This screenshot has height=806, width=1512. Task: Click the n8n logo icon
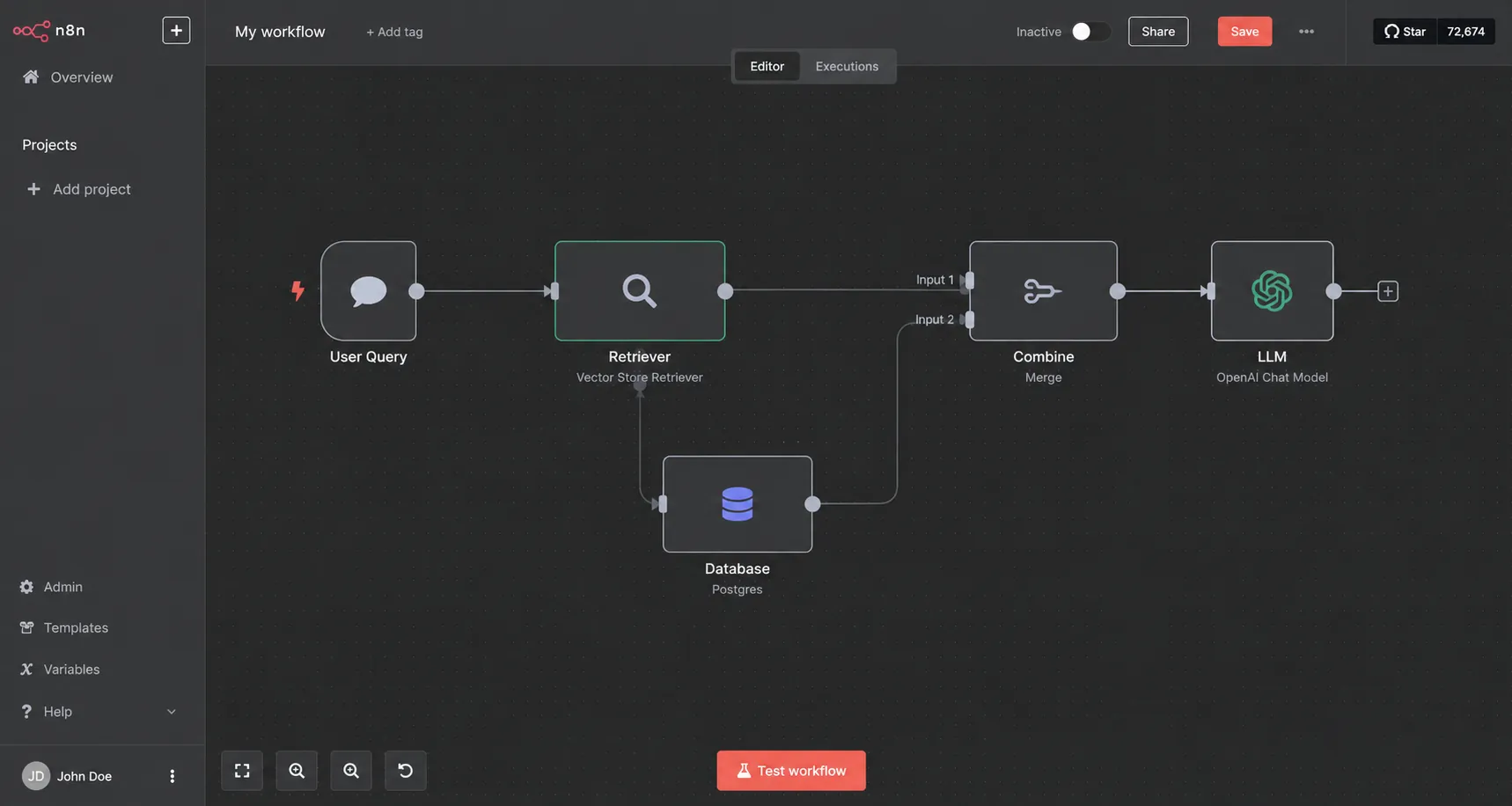[x=32, y=31]
